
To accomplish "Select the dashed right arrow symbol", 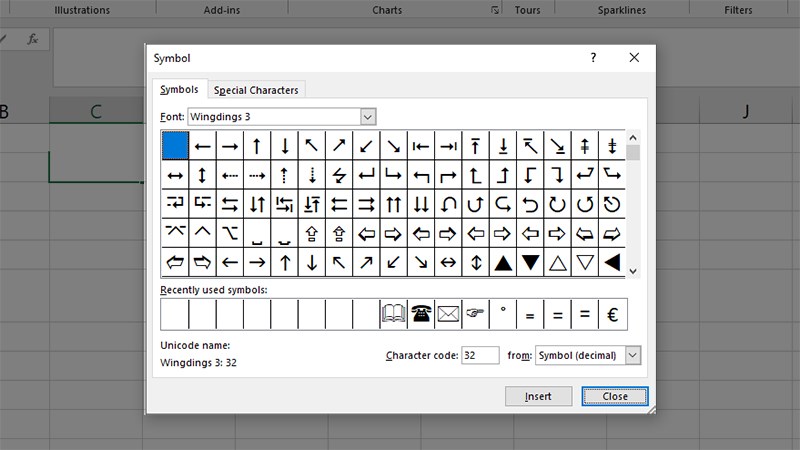I will pyautogui.click(x=257, y=176).
